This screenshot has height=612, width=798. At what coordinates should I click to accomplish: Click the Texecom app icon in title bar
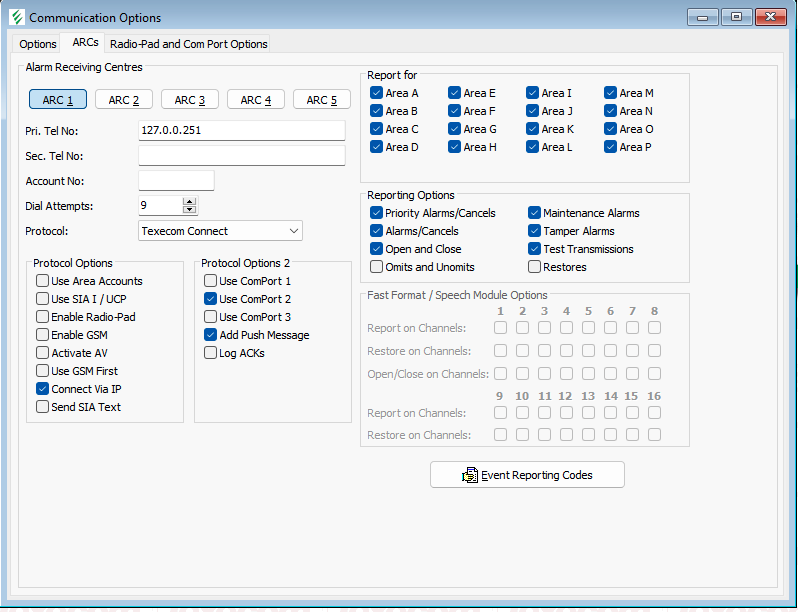pos(15,17)
